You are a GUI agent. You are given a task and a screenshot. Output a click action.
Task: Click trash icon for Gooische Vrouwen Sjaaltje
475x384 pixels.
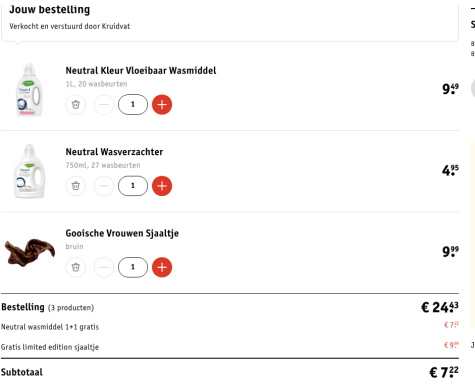click(76, 267)
